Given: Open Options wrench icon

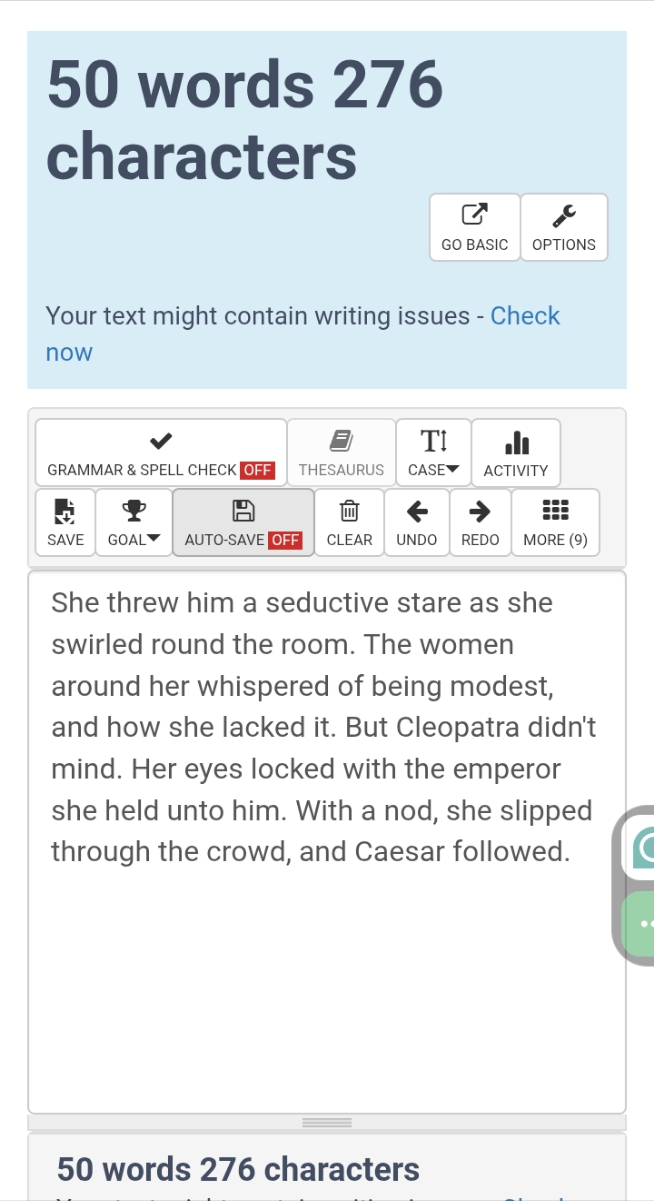Looking at the screenshot, I should [x=564, y=214].
